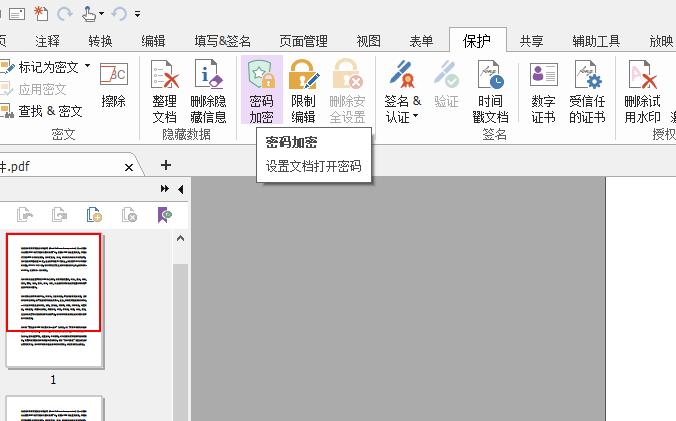
Task: Switch to the 注释 tab
Action: click(47, 41)
